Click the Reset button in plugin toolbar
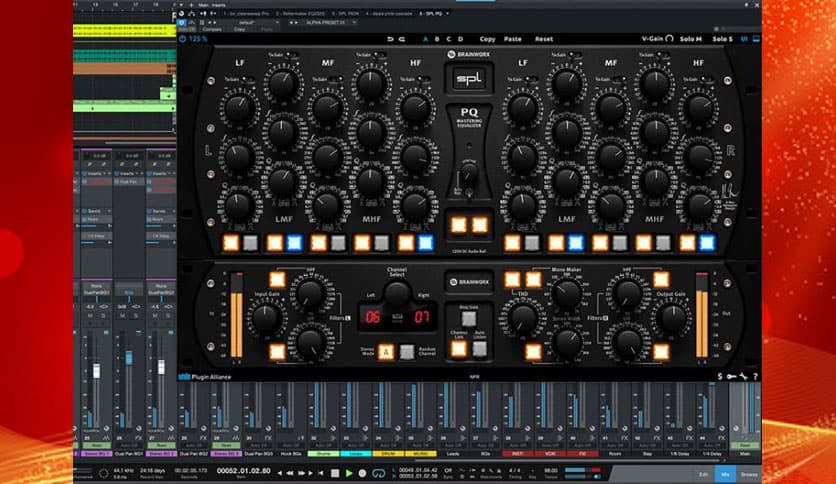 tap(544, 39)
